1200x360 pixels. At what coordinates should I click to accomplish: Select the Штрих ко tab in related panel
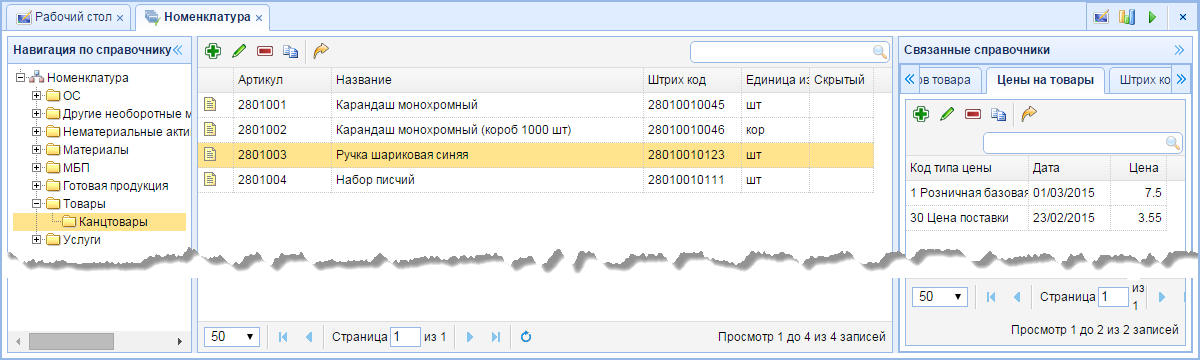(x=1145, y=79)
